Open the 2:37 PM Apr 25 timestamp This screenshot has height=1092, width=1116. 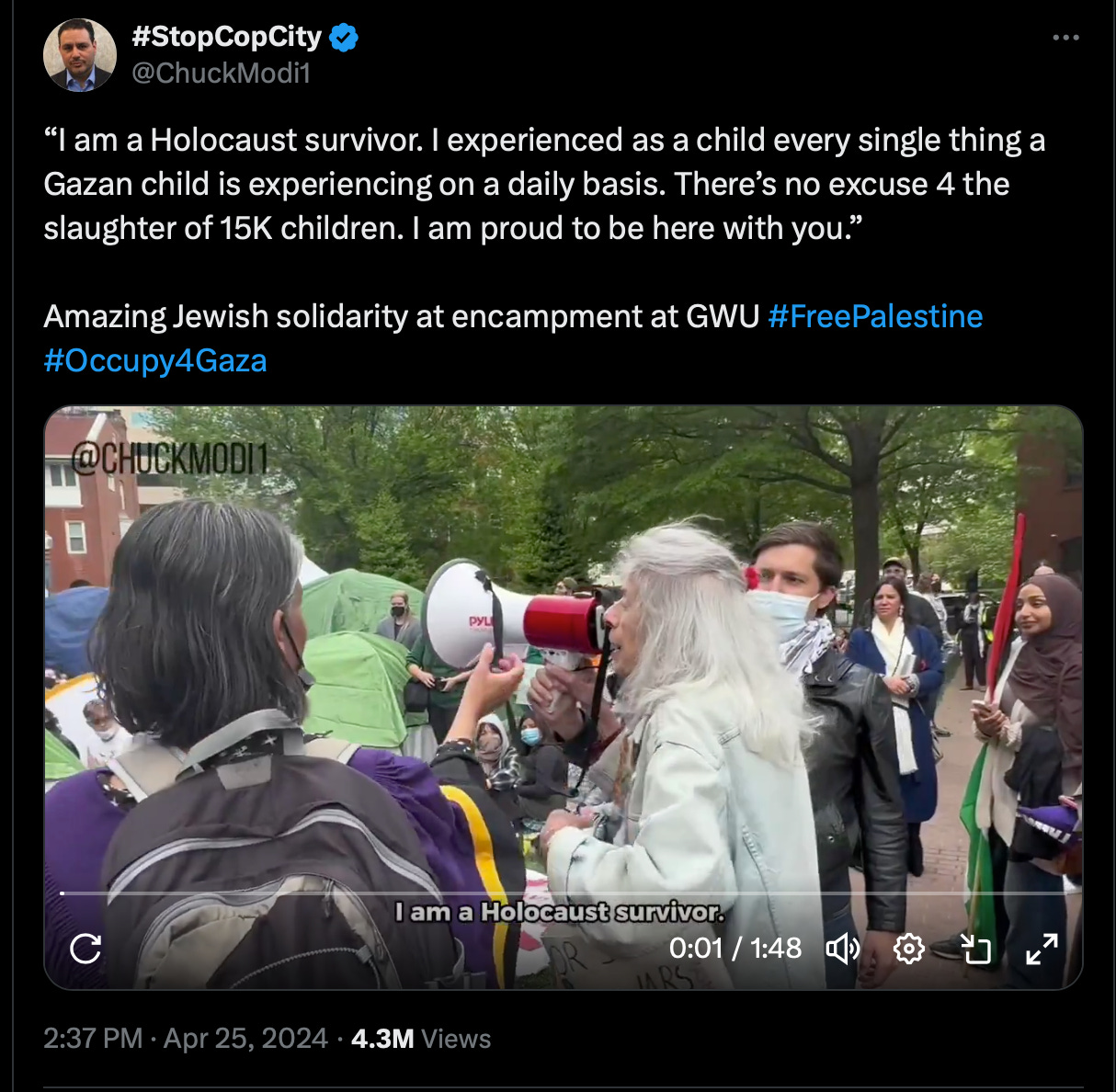(x=186, y=1039)
